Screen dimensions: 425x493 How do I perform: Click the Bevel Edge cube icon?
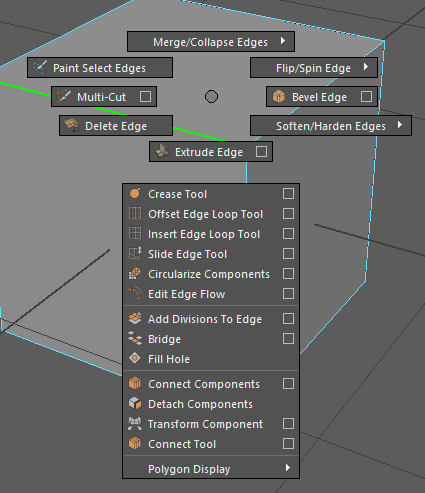pos(279,97)
